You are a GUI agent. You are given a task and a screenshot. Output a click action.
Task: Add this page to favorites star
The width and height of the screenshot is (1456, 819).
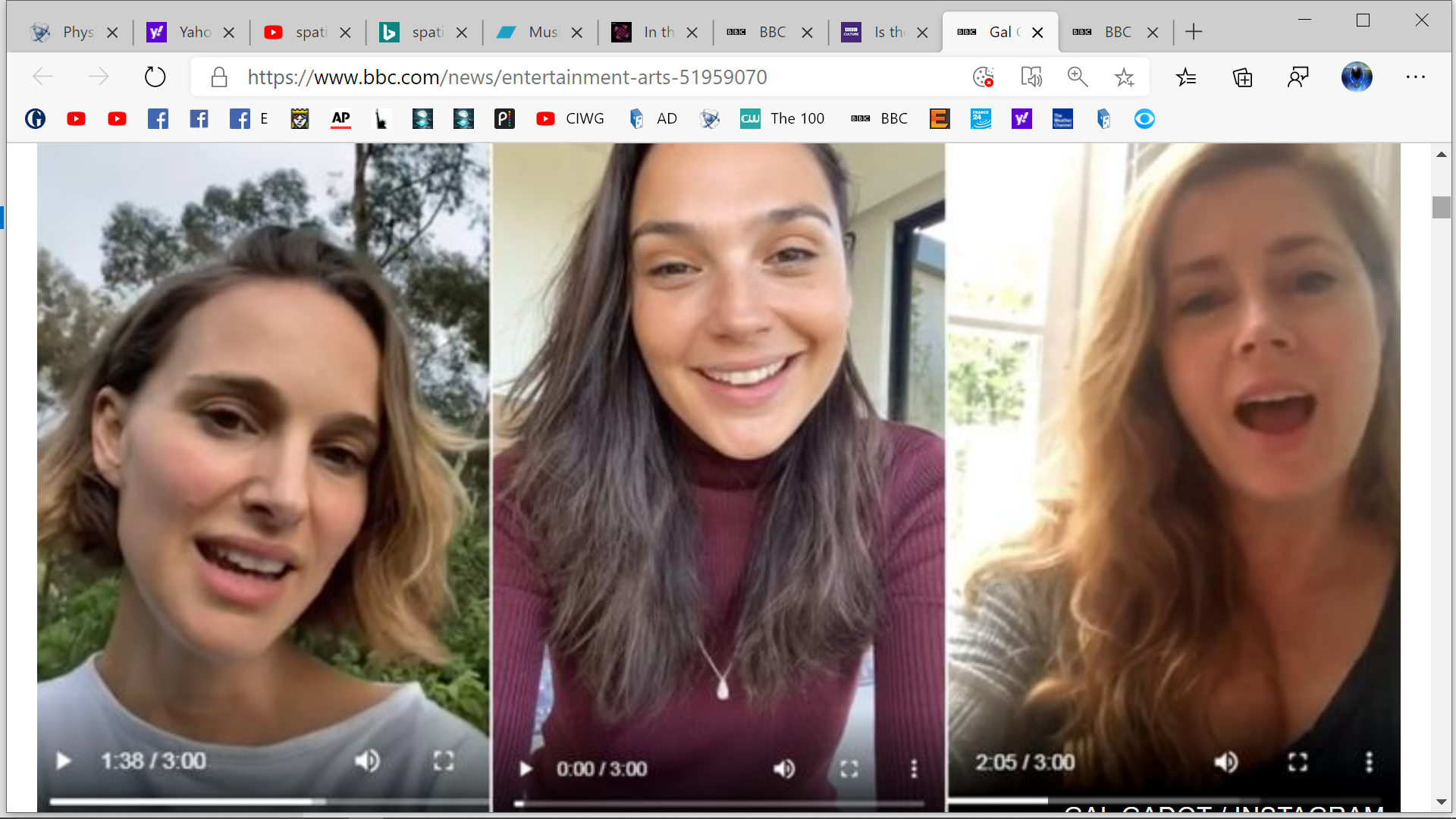(x=1124, y=77)
